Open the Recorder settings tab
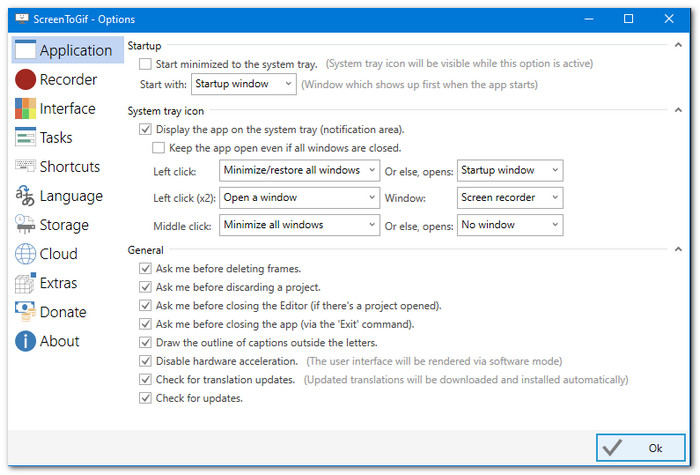Viewport: 700px width, 475px height. tap(67, 79)
